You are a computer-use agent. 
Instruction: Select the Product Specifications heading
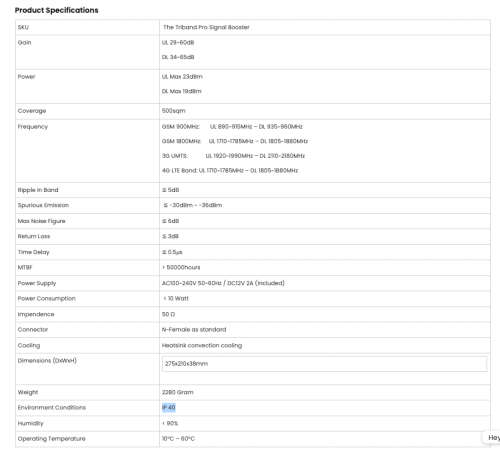coord(57,10)
